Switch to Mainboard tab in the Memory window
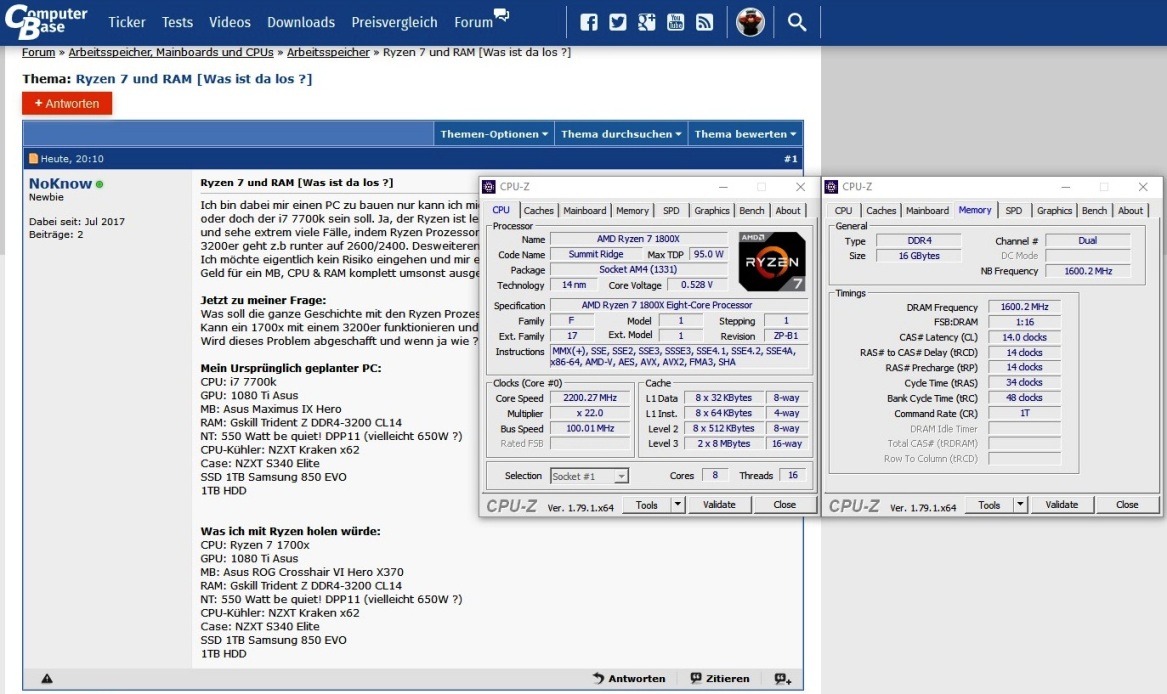Screen dimensions: 1167x694 [927, 211]
